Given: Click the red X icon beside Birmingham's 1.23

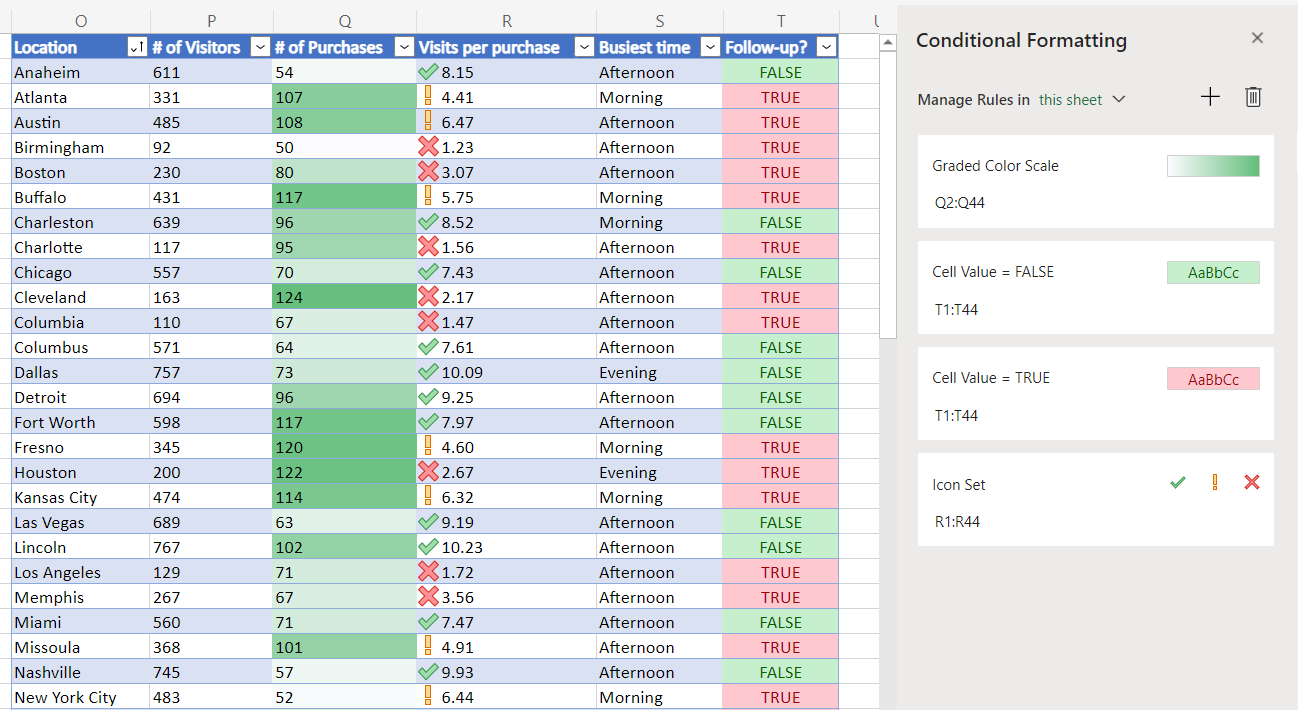Looking at the screenshot, I should pyautogui.click(x=428, y=146).
